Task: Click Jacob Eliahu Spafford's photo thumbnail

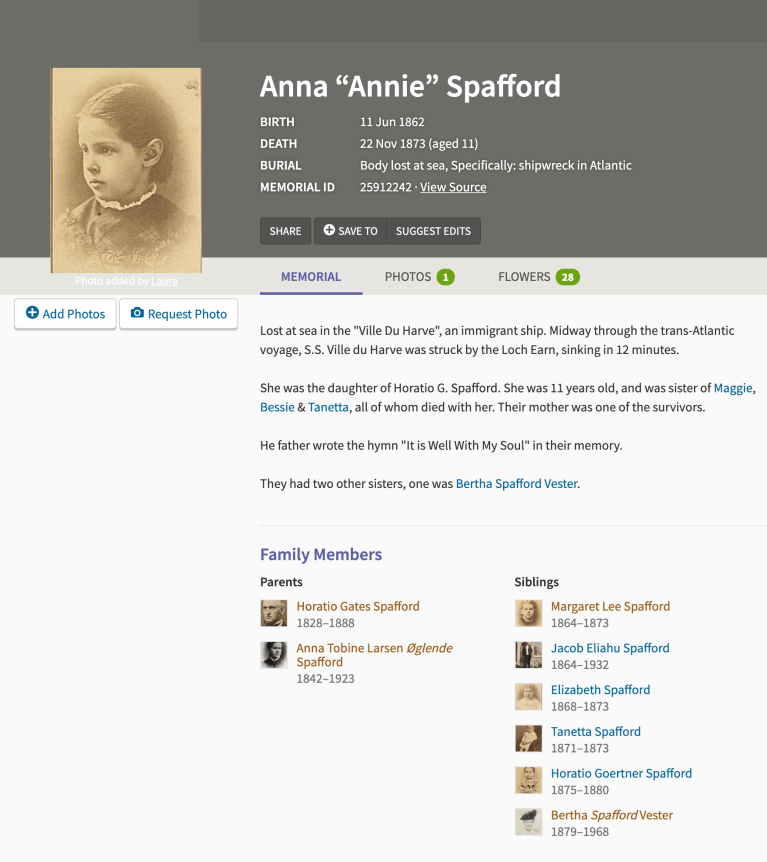Action: click(x=528, y=655)
